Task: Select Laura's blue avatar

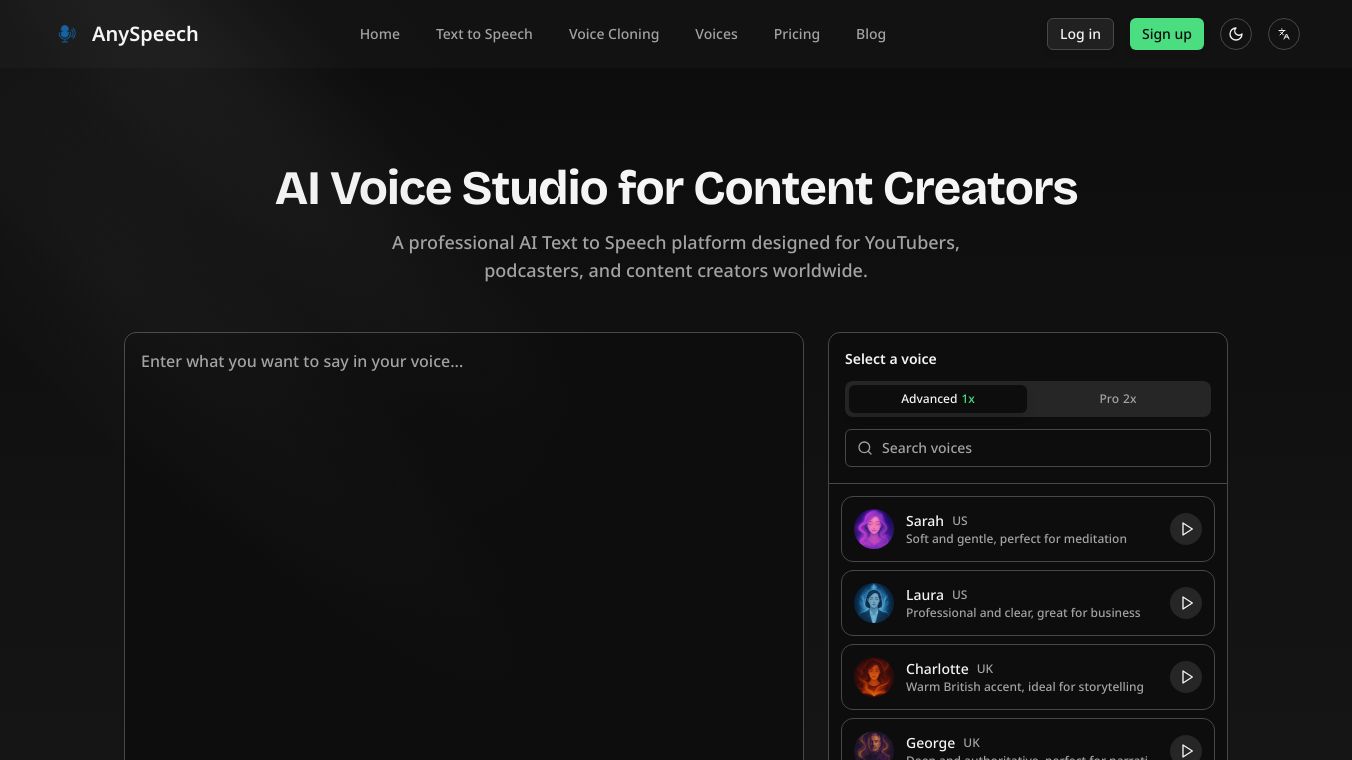Action: click(874, 603)
